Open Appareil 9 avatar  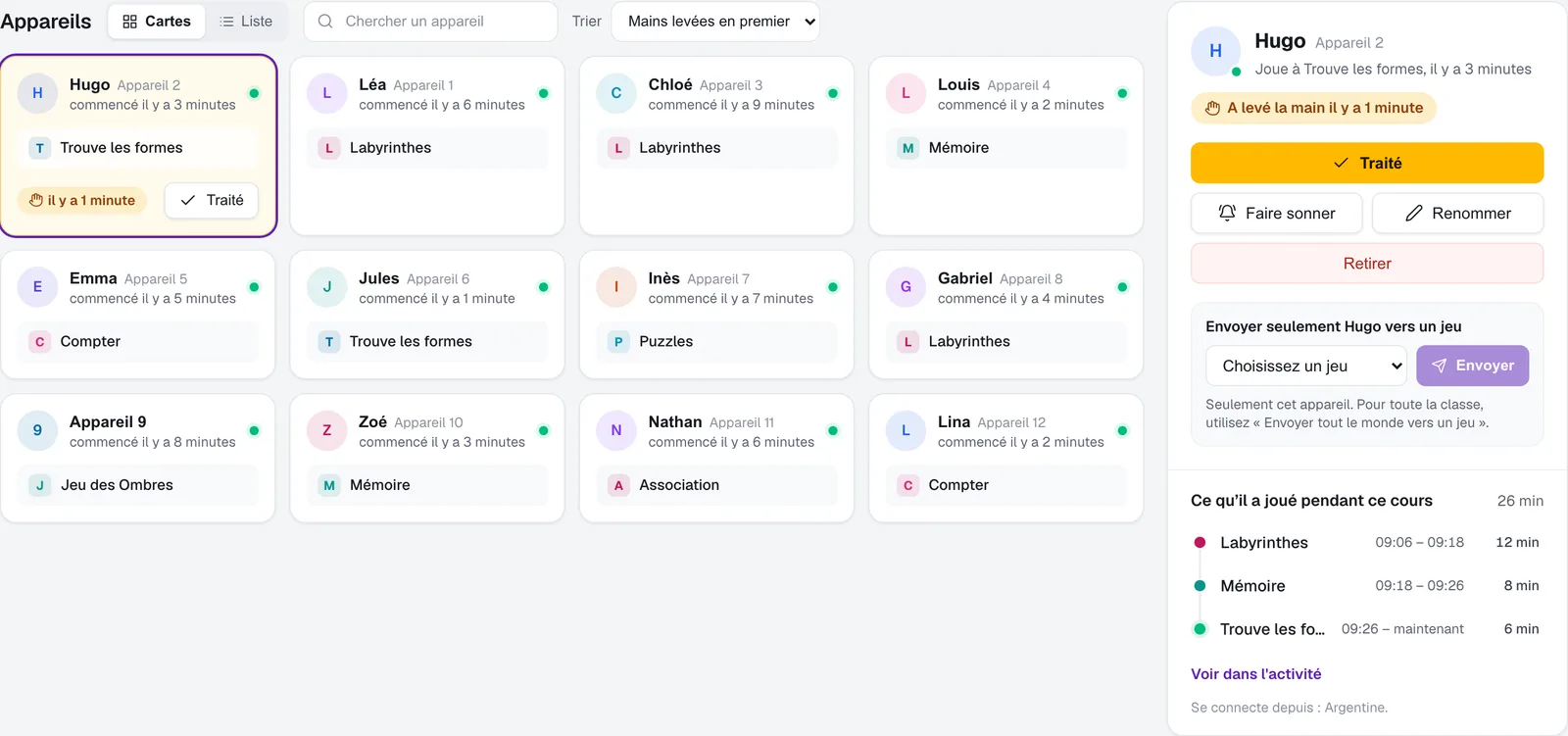point(37,430)
